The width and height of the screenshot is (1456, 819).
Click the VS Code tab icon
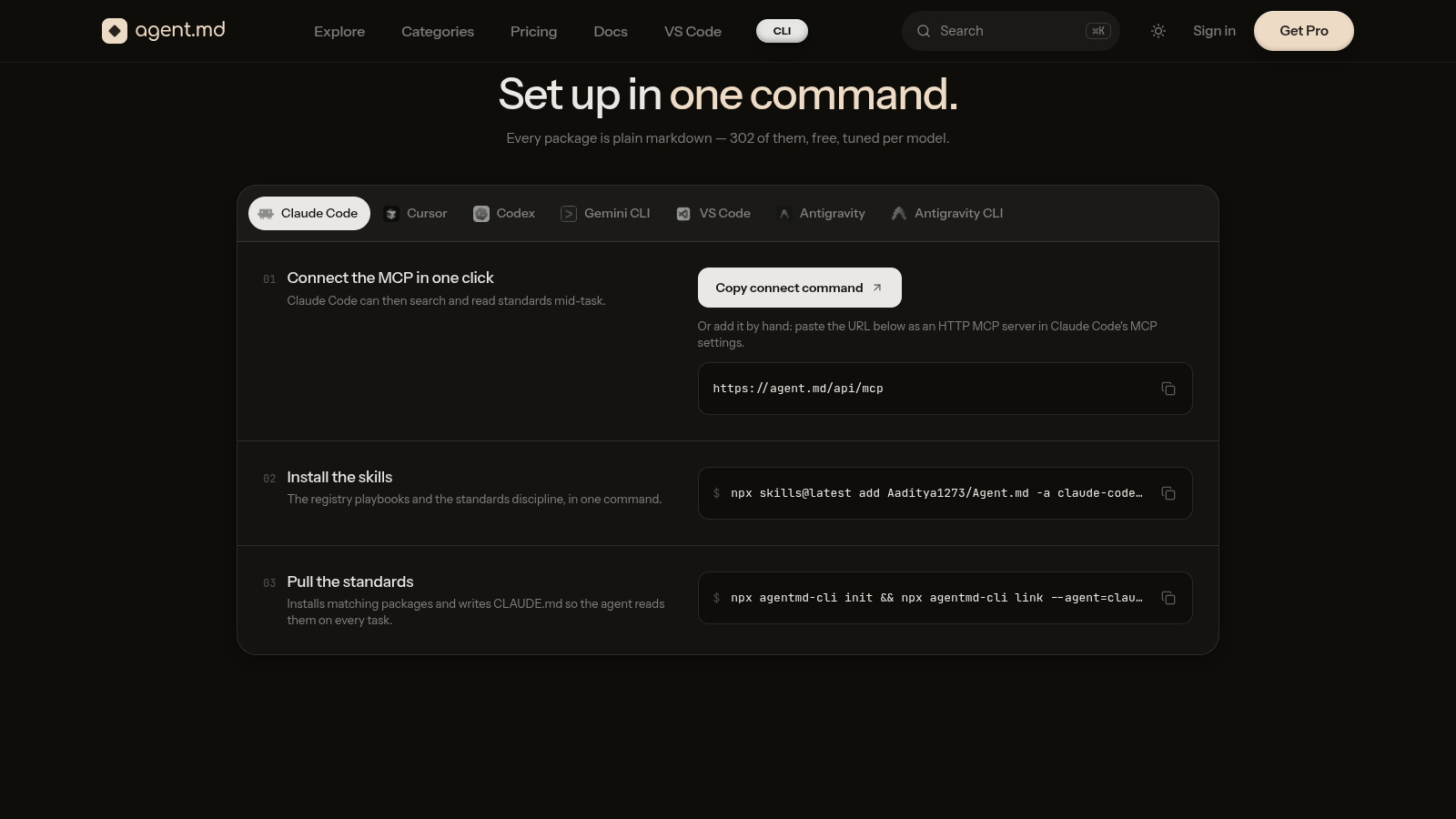(683, 214)
